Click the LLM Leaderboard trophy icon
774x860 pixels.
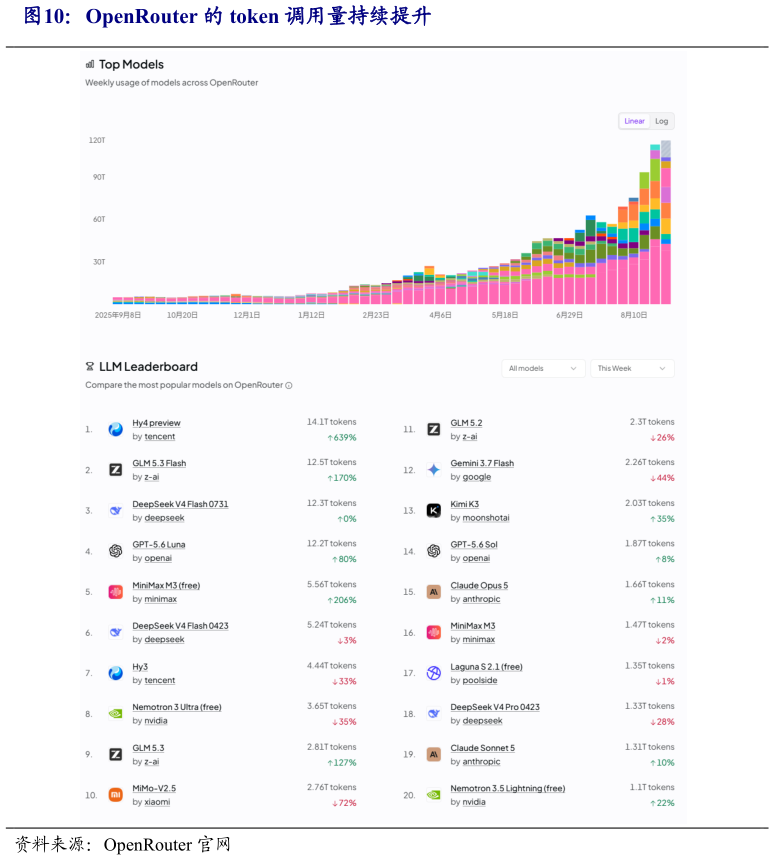point(90,366)
